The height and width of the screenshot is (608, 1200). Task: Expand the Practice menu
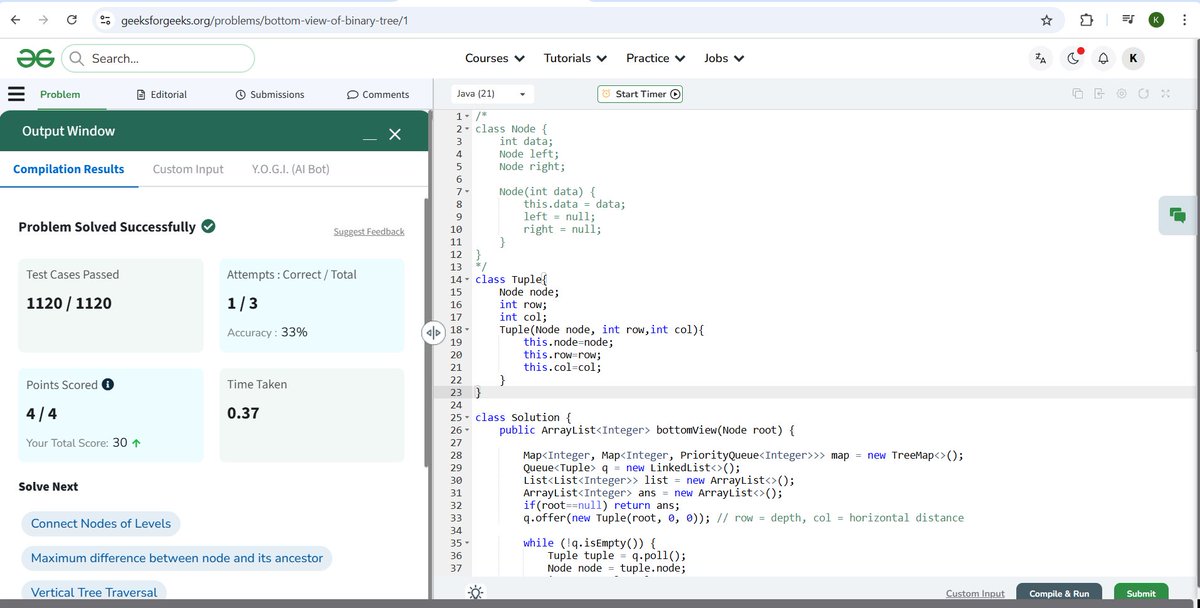[655, 58]
